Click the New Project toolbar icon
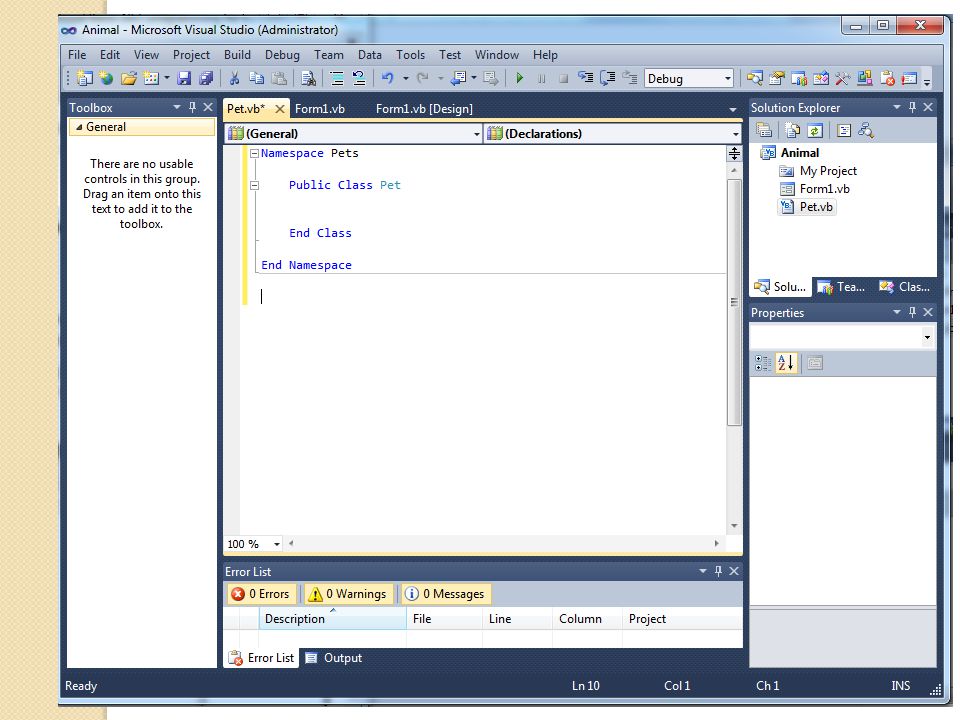960x720 pixels. (84, 78)
